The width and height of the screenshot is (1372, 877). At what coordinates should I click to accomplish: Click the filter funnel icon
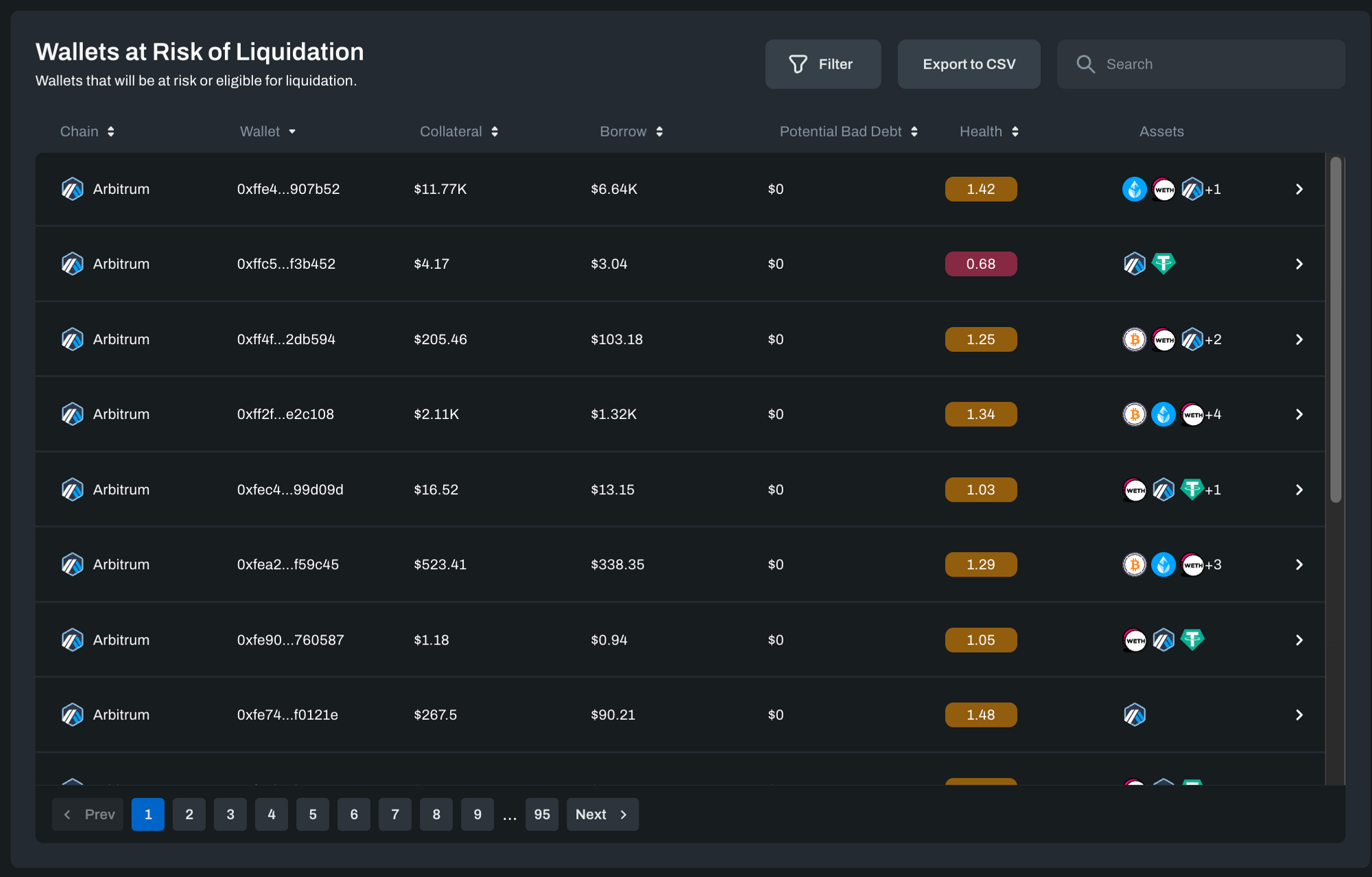point(798,64)
